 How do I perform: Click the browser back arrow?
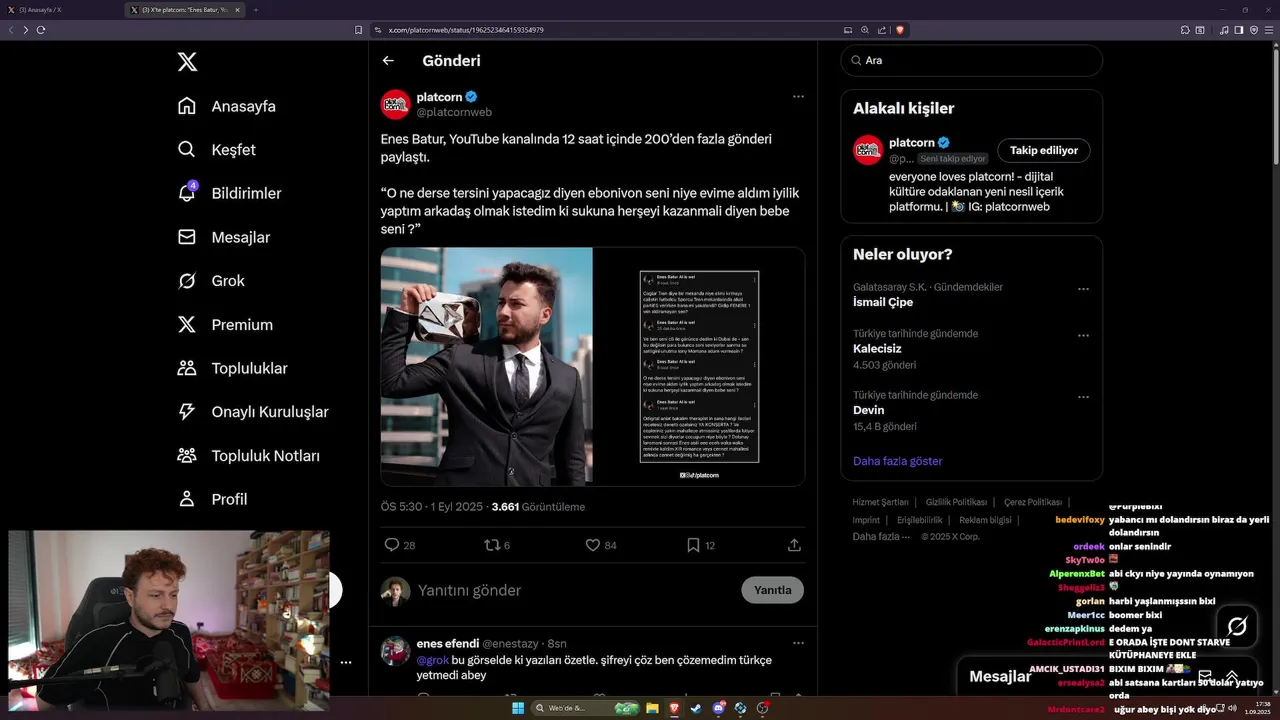pos(11,30)
